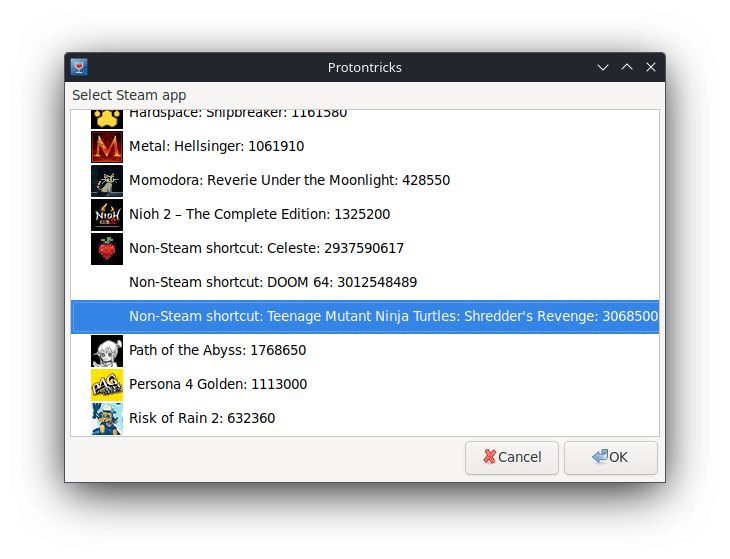Click the Celeste strawberry icon

click(x=107, y=249)
